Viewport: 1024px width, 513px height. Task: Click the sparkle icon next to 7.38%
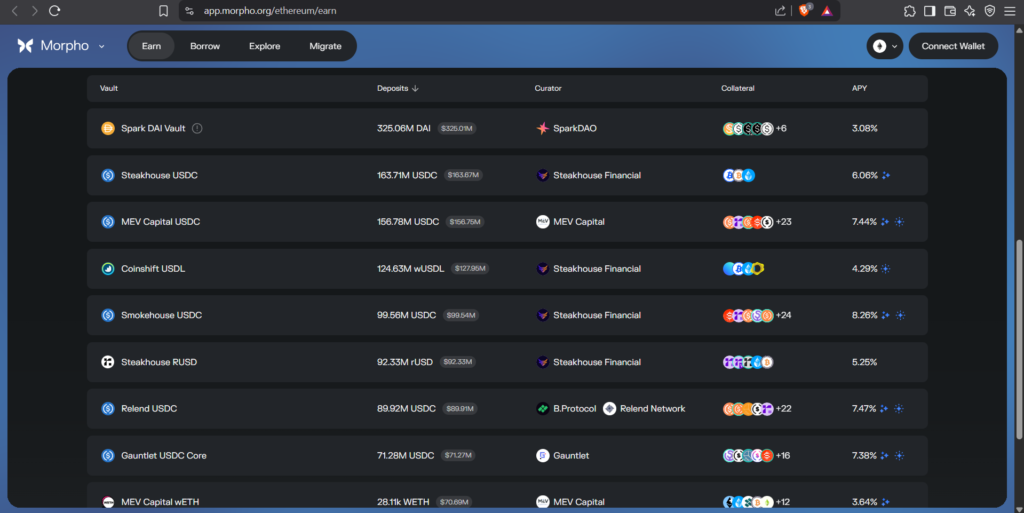885,456
